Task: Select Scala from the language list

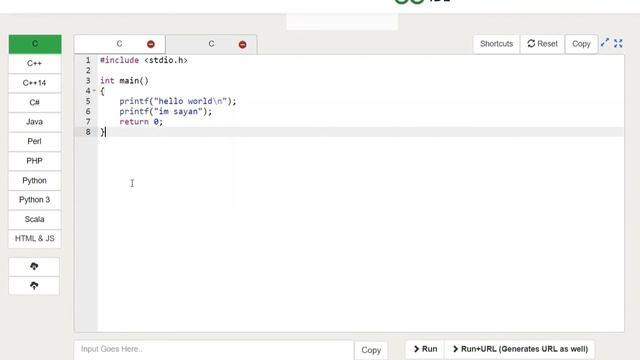Action: (x=35, y=219)
